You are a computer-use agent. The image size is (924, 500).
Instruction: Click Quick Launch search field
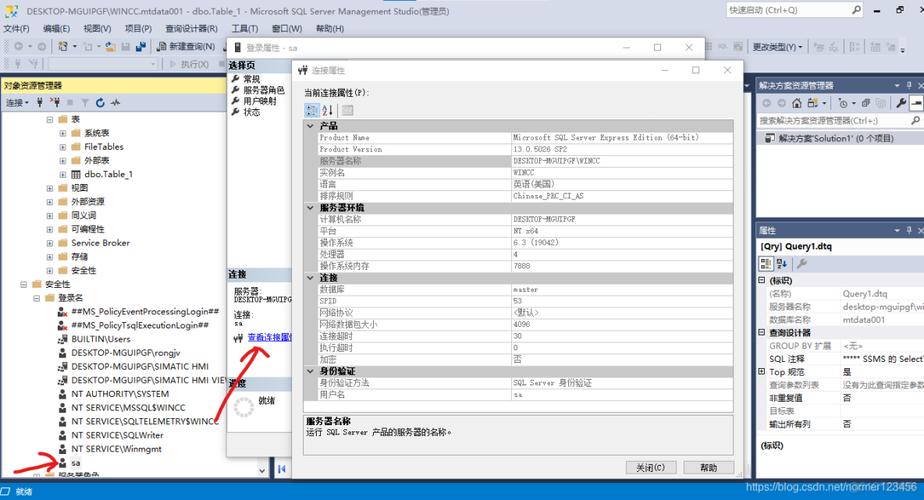tap(788, 10)
